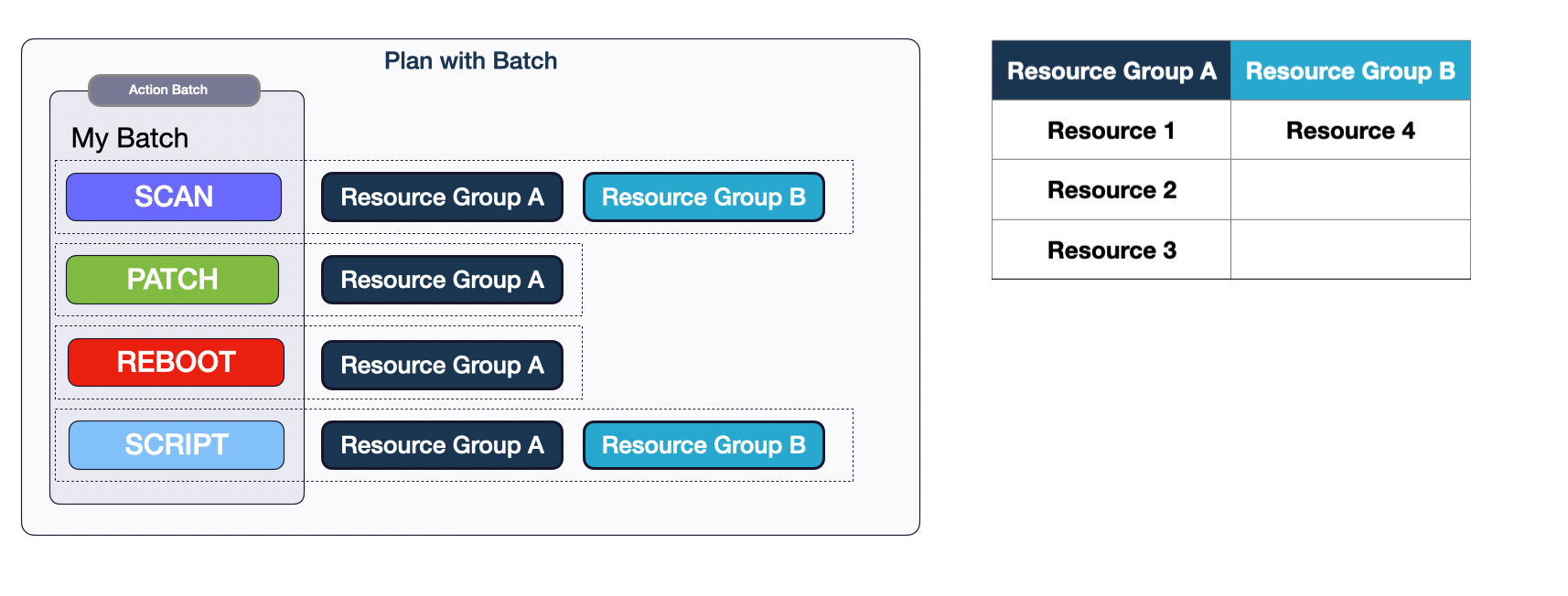The width and height of the screenshot is (1568, 596).
Task: Select Resource Group A beside PATCH
Action: coord(442,280)
